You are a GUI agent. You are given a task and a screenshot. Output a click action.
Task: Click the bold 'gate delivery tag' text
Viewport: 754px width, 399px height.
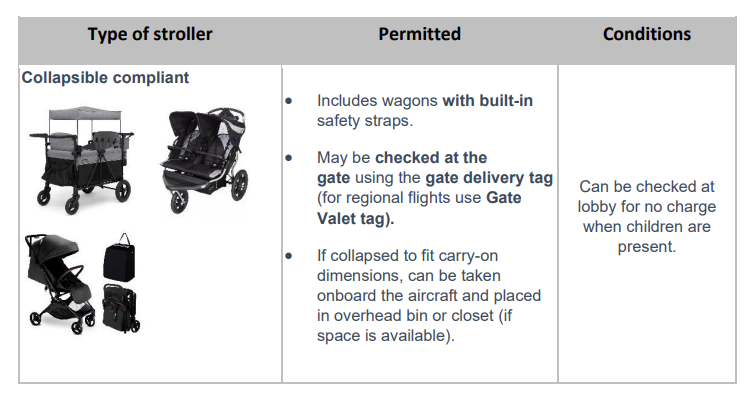489,178
